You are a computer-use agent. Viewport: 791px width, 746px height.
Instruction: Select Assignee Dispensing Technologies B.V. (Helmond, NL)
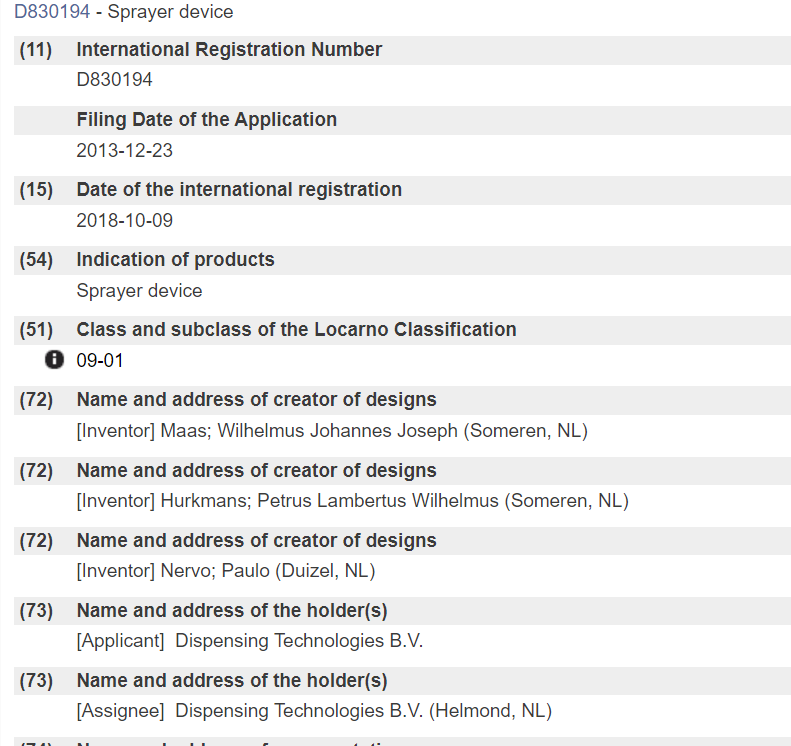[x=314, y=711]
